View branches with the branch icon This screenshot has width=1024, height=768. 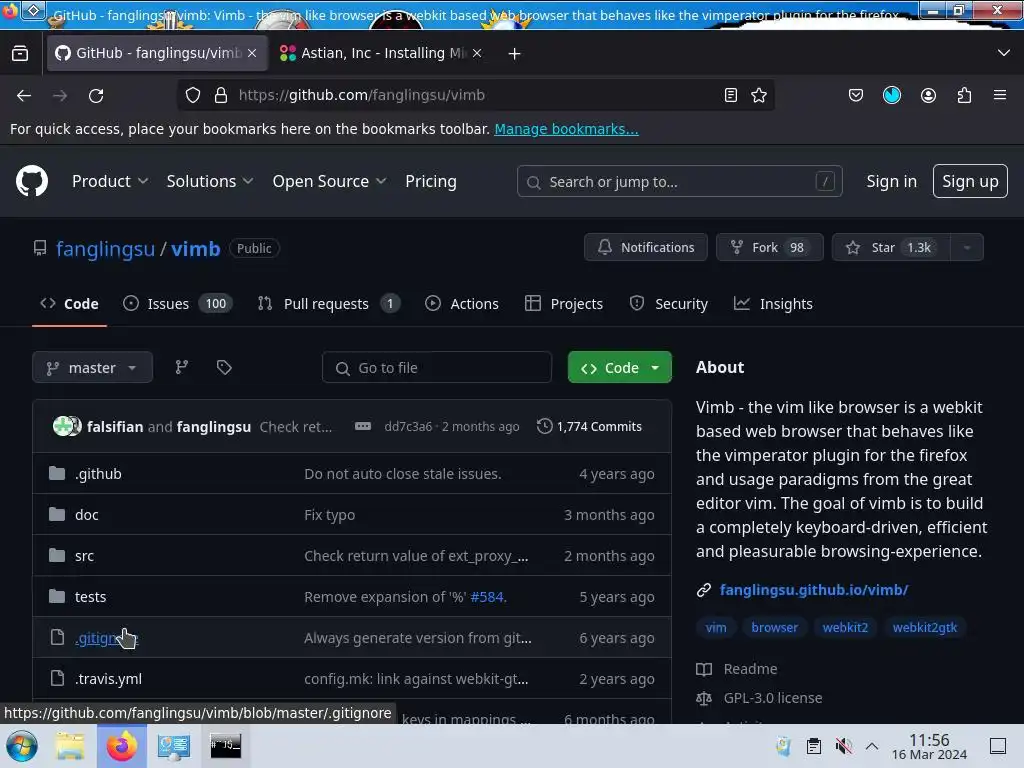coord(182,367)
